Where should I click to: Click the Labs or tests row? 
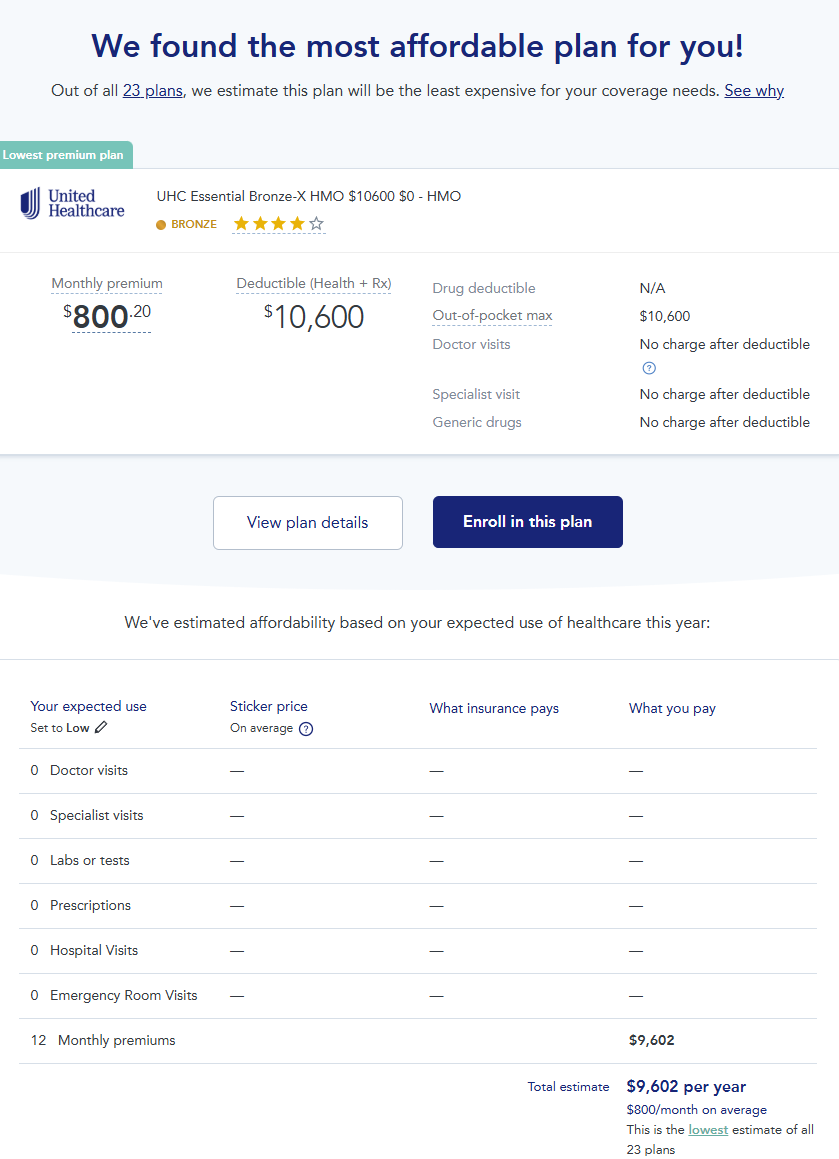[418, 861]
